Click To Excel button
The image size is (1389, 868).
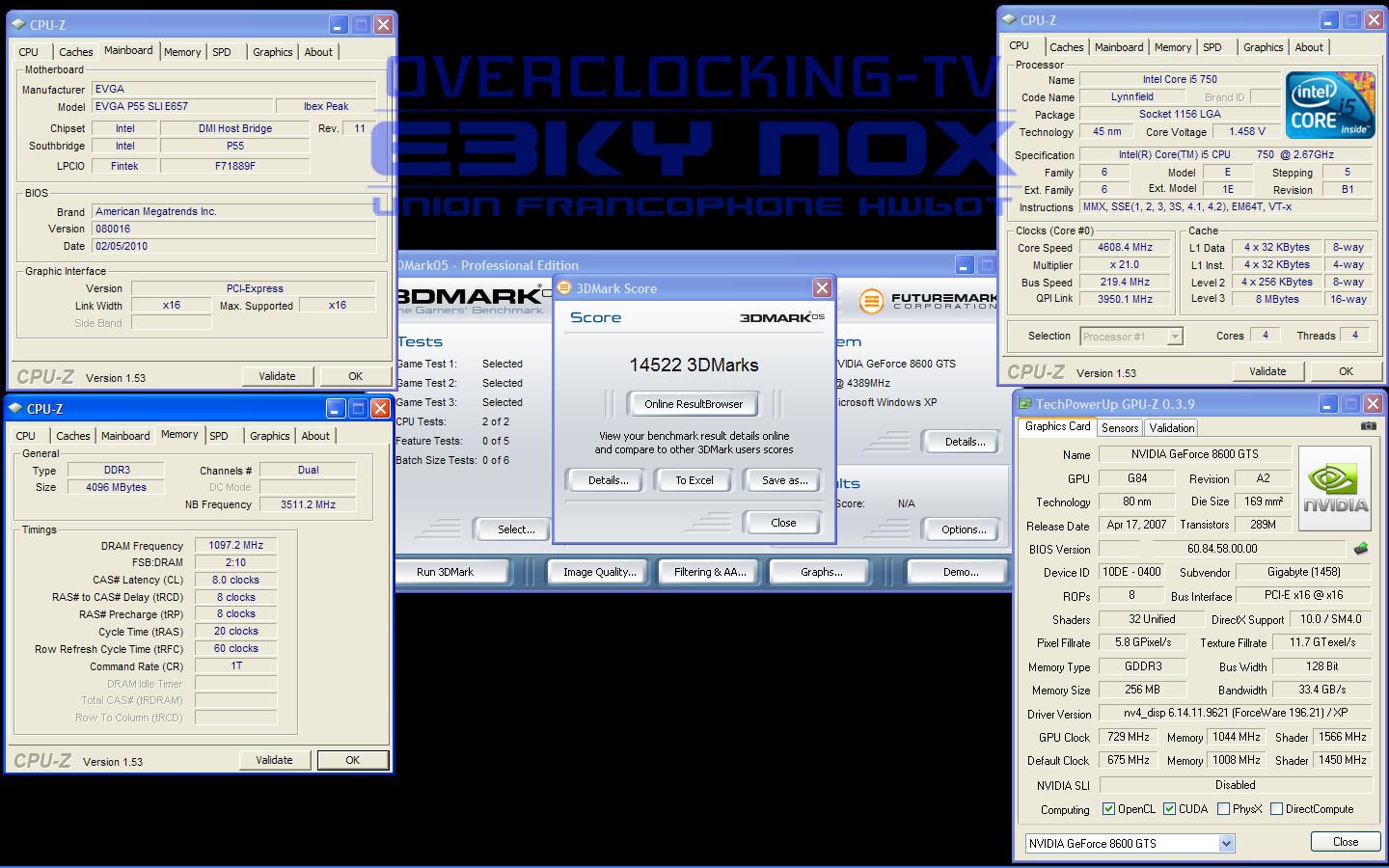(x=694, y=480)
